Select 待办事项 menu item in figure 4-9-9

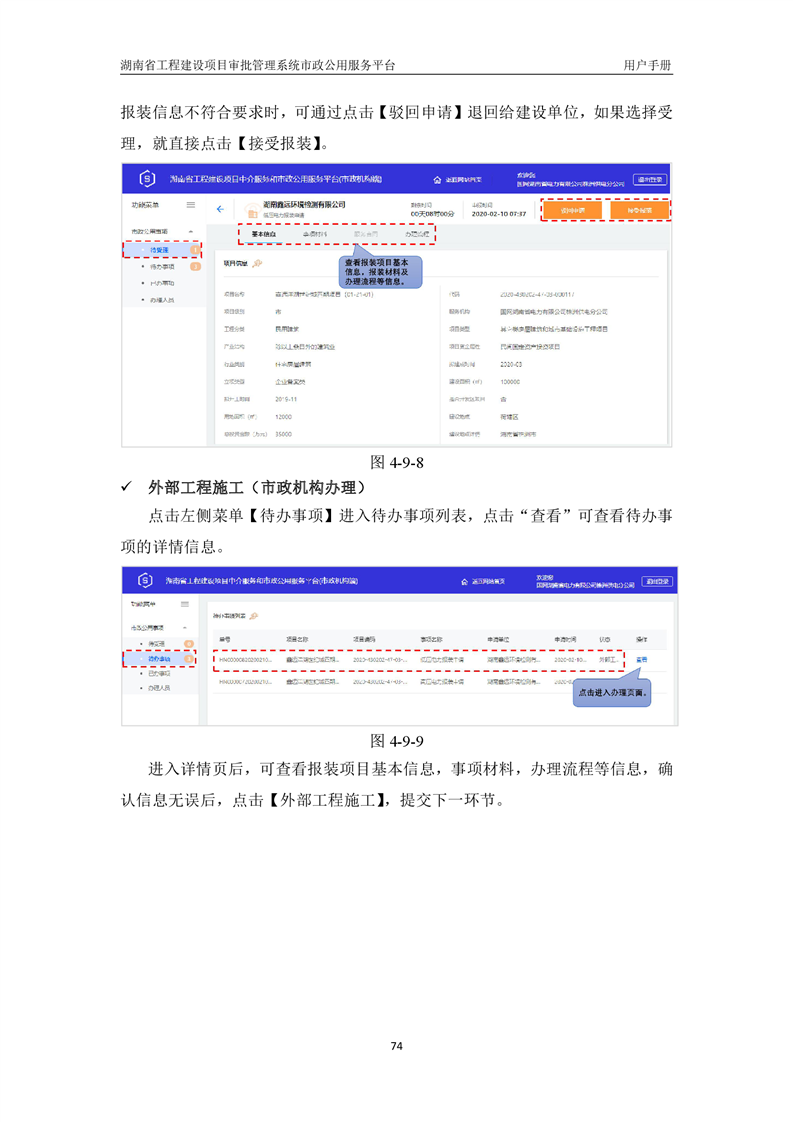point(159,659)
